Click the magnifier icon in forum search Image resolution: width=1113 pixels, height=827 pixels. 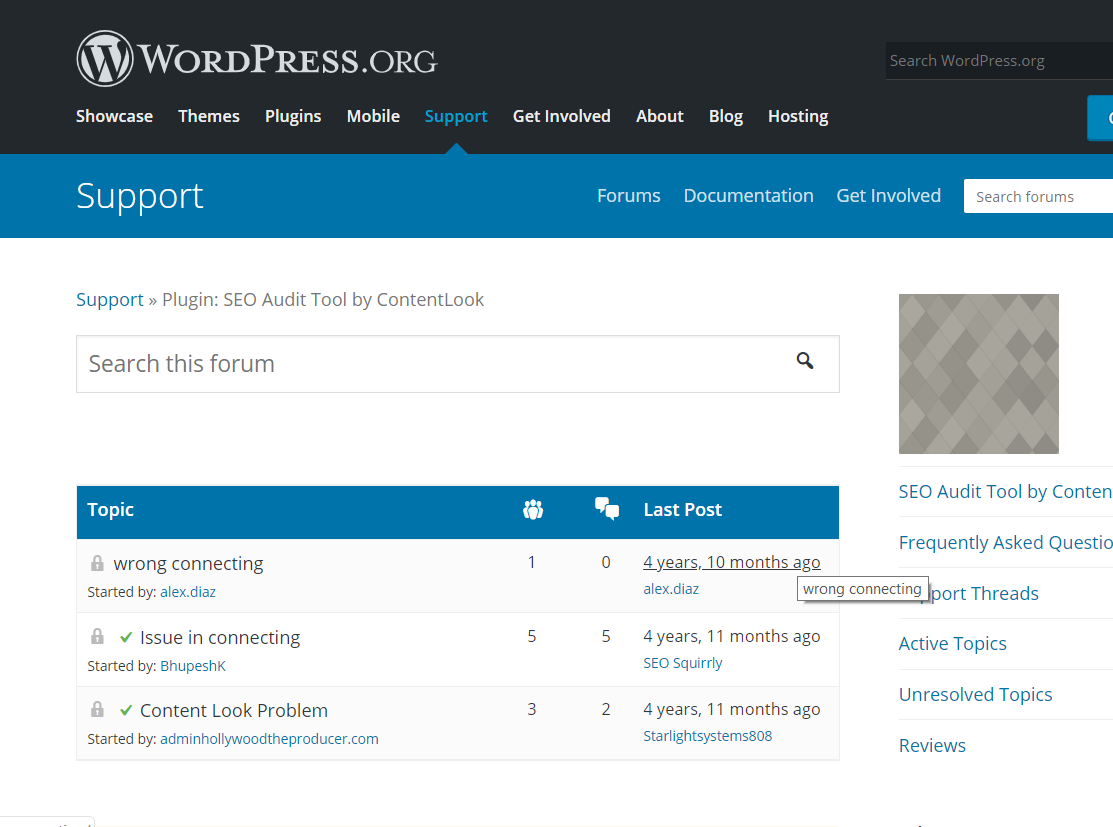[x=804, y=361]
